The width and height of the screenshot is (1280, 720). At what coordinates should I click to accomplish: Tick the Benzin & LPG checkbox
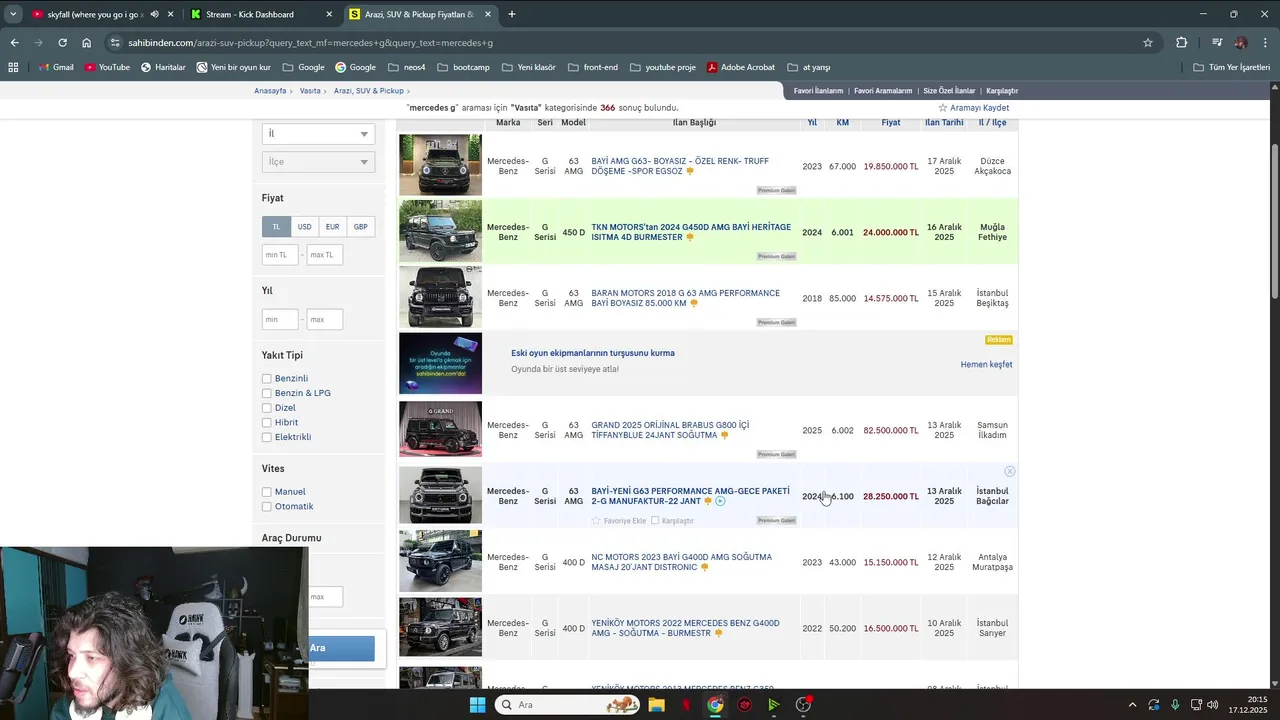[x=267, y=393]
